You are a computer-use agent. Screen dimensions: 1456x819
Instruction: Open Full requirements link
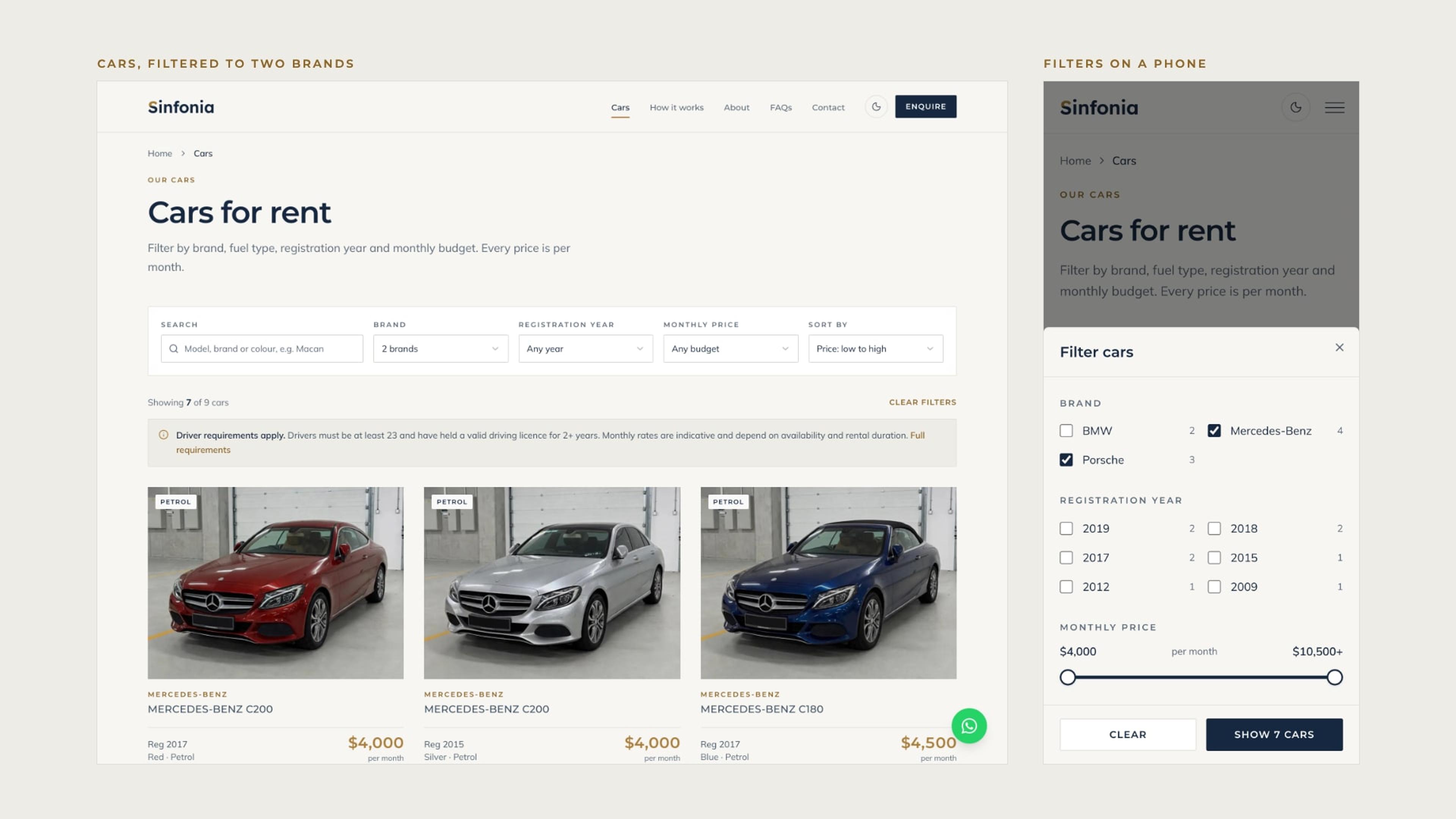pyautogui.click(x=917, y=435)
